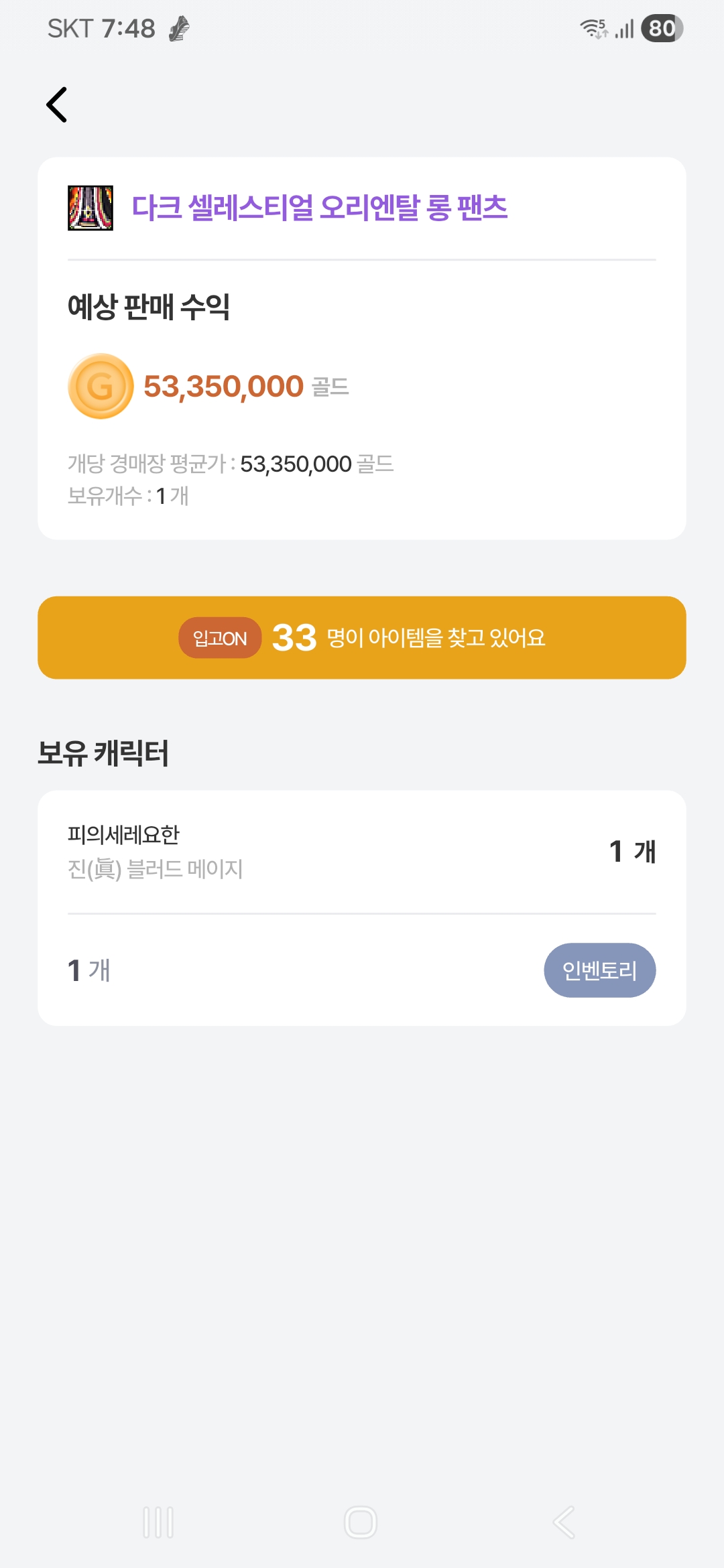Tap the feather notification icon in status bar

point(179,29)
